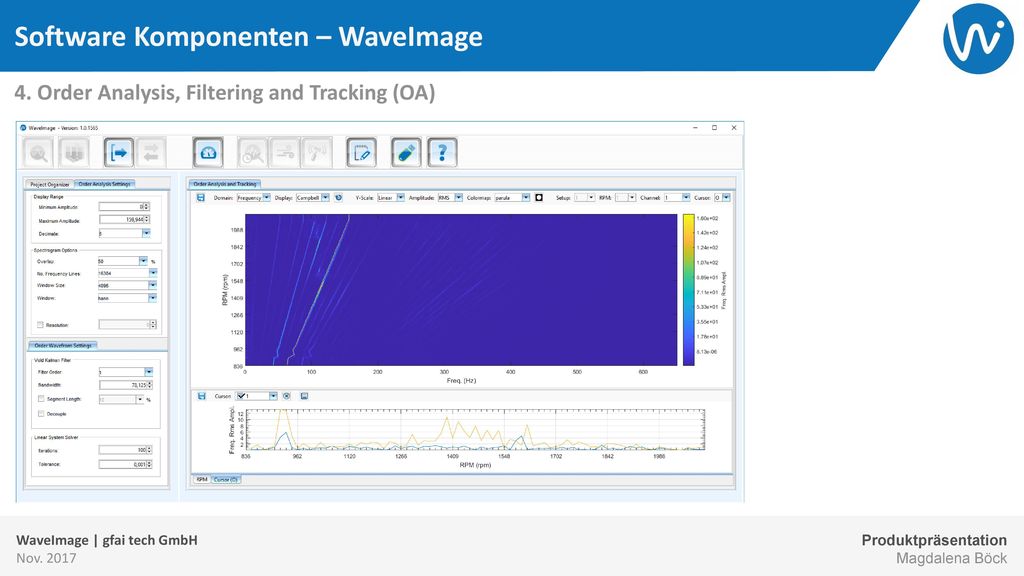The height and width of the screenshot is (576, 1024).
Task: Click the black colormap invert icon
Action: [x=539, y=197]
